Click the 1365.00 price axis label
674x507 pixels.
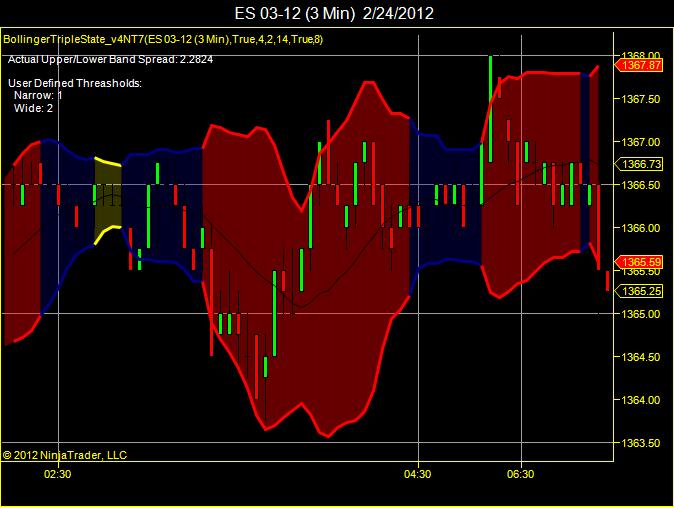point(641,314)
